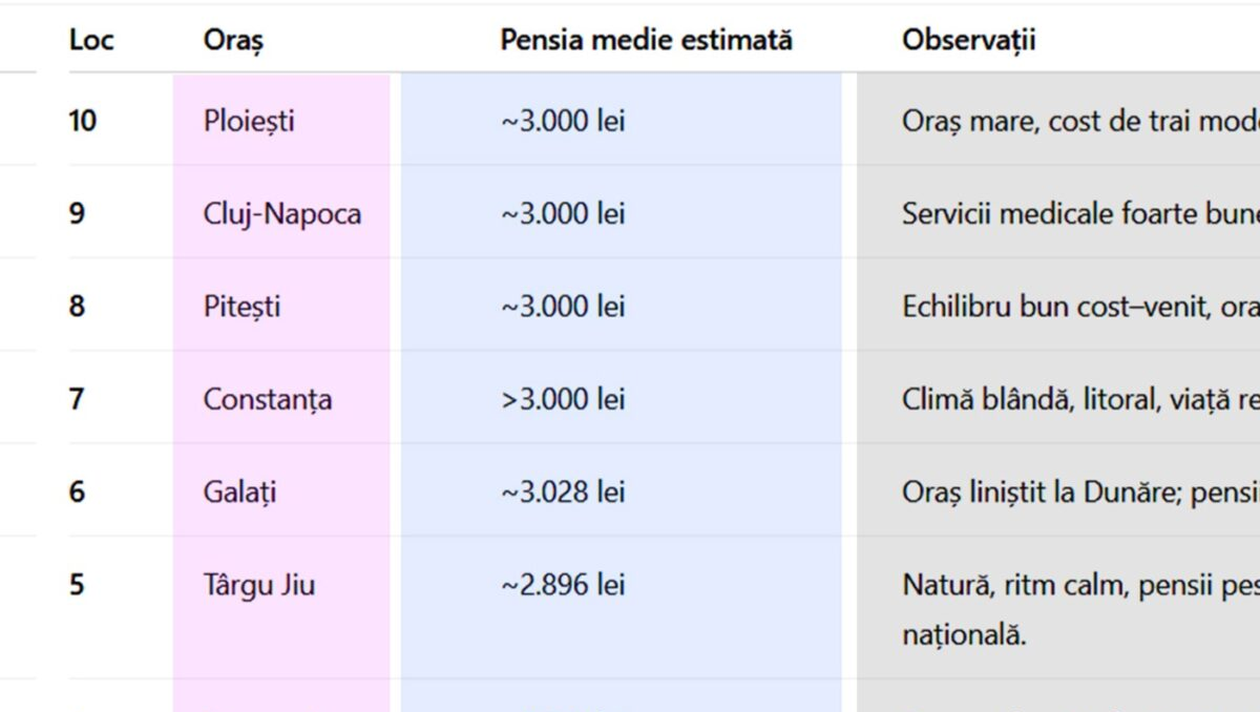Click the Galați city cell
Image resolution: width=1260 pixels, height=712 pixels.
pyautogui.click(x=239, y=492)
